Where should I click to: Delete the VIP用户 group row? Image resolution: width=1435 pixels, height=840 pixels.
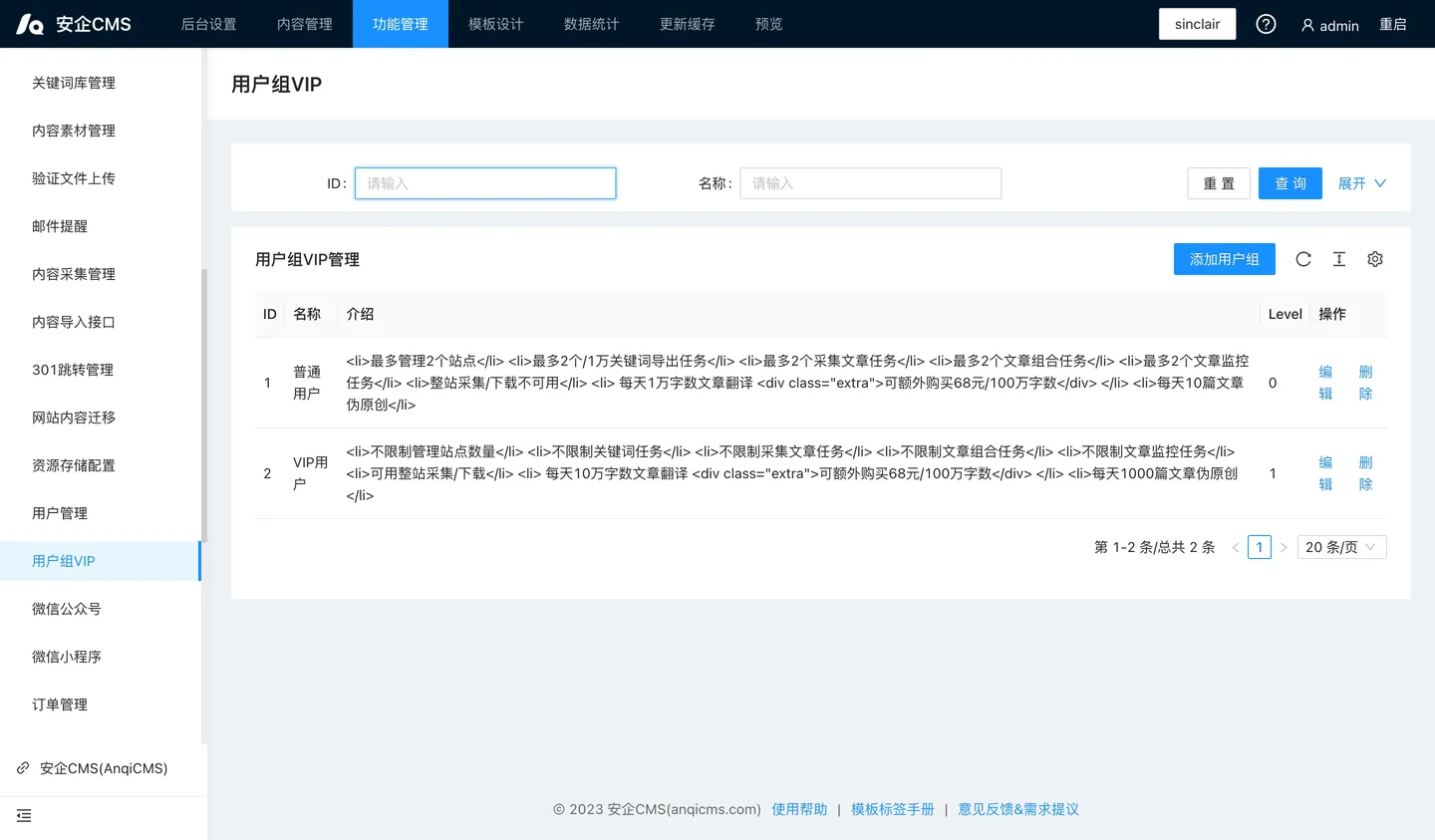(x=1365, y=473)
